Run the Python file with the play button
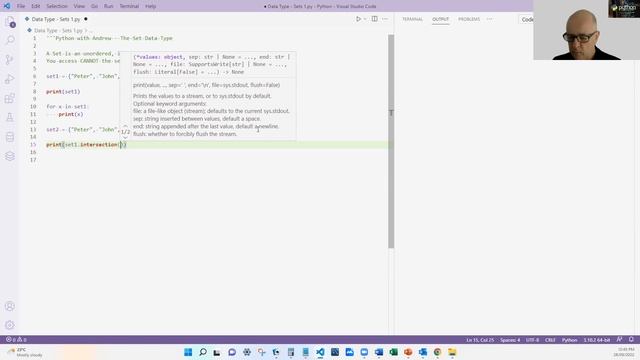Viewport: 640px width, 360px height. coord(358,19)
